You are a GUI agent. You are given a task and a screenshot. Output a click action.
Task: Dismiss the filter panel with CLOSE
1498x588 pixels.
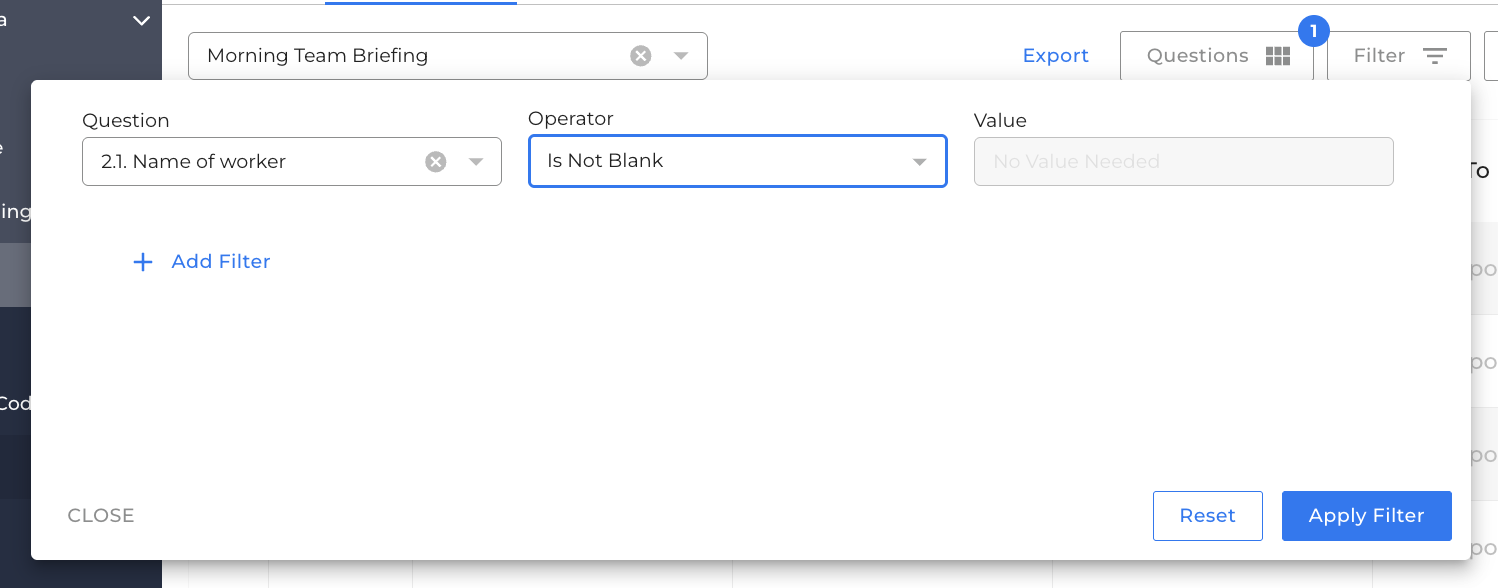[101, 516]
